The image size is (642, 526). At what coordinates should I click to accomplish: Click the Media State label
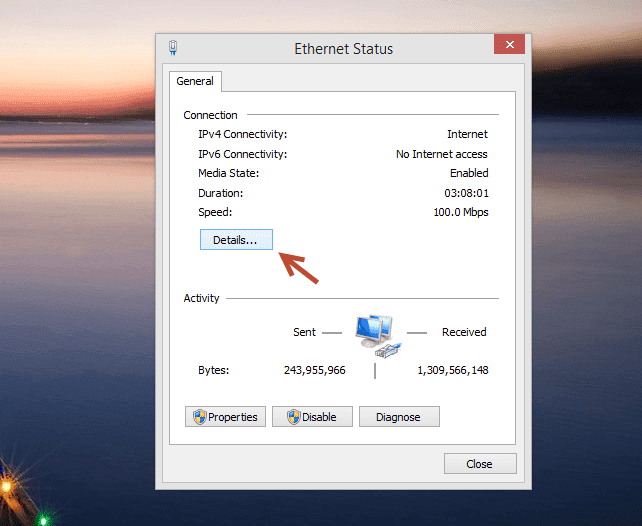pos(228,173)
